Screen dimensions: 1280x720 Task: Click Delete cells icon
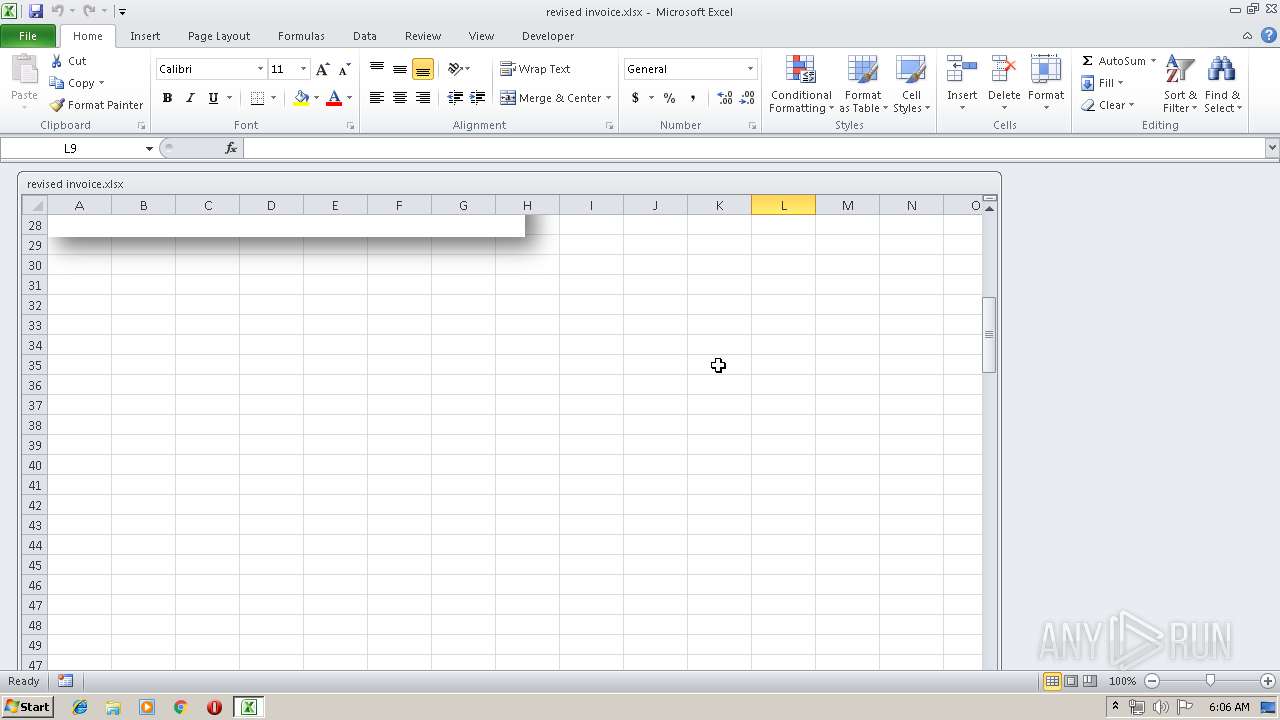pos(1004,70)
